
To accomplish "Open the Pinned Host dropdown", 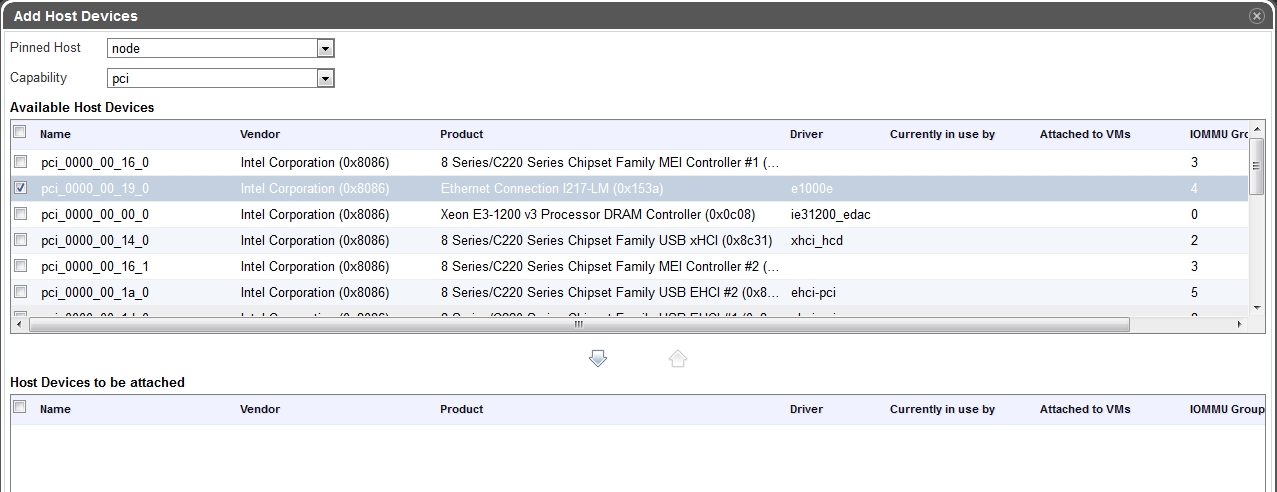I will (324, 48).
